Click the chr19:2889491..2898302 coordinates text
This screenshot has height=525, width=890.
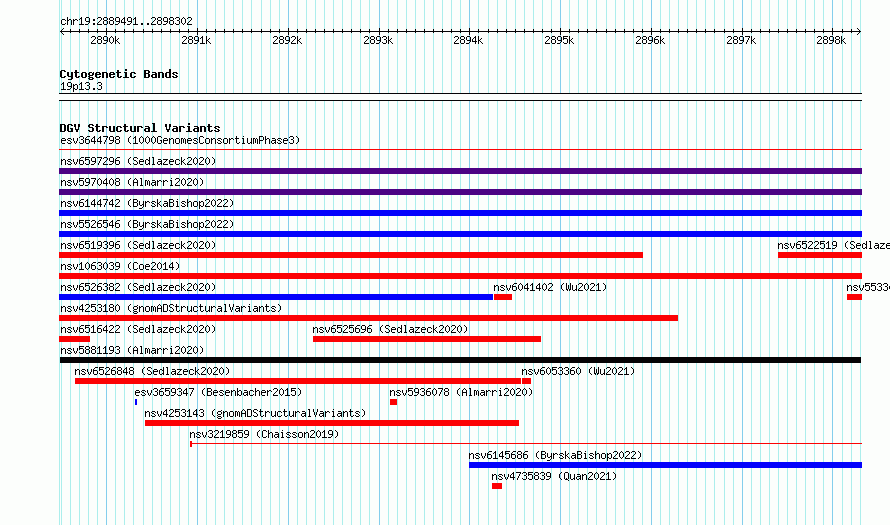coord(127,21)
